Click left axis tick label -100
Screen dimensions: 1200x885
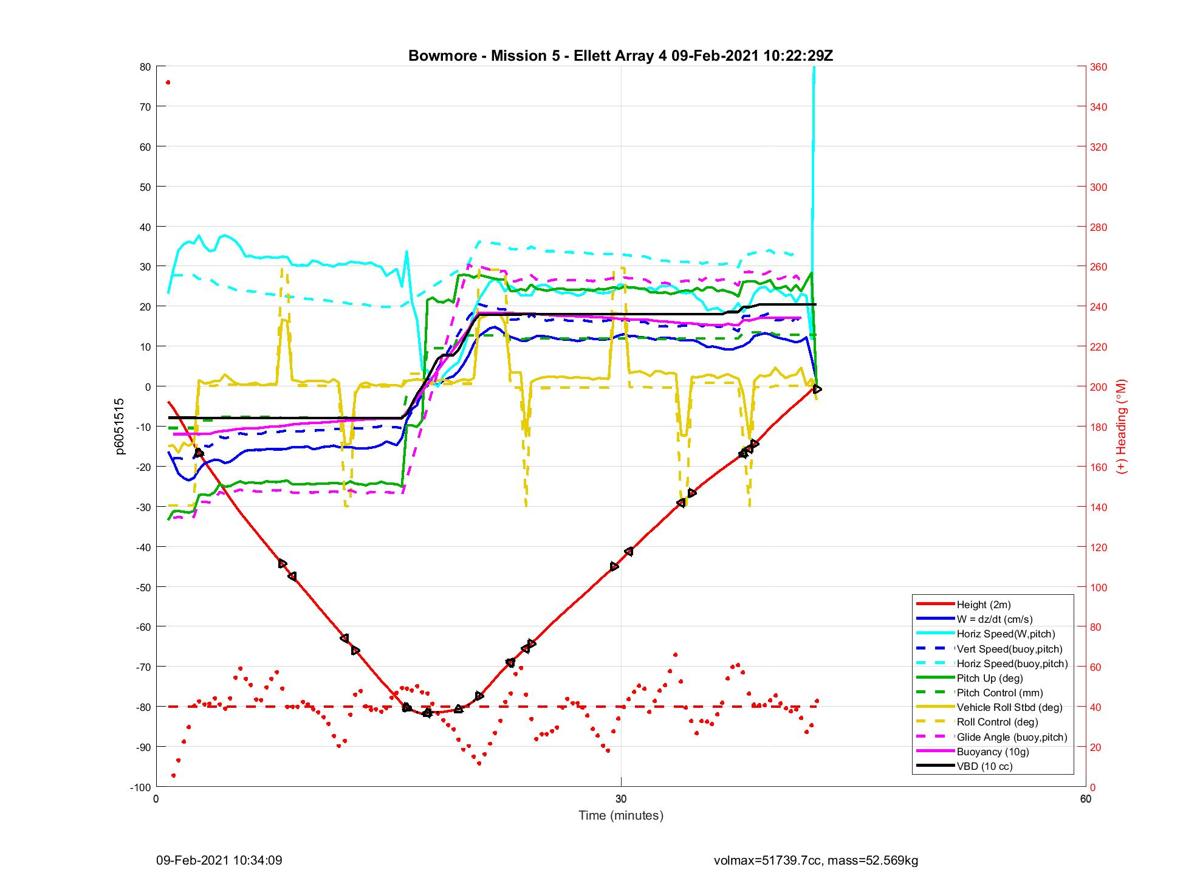click(139, 787)
